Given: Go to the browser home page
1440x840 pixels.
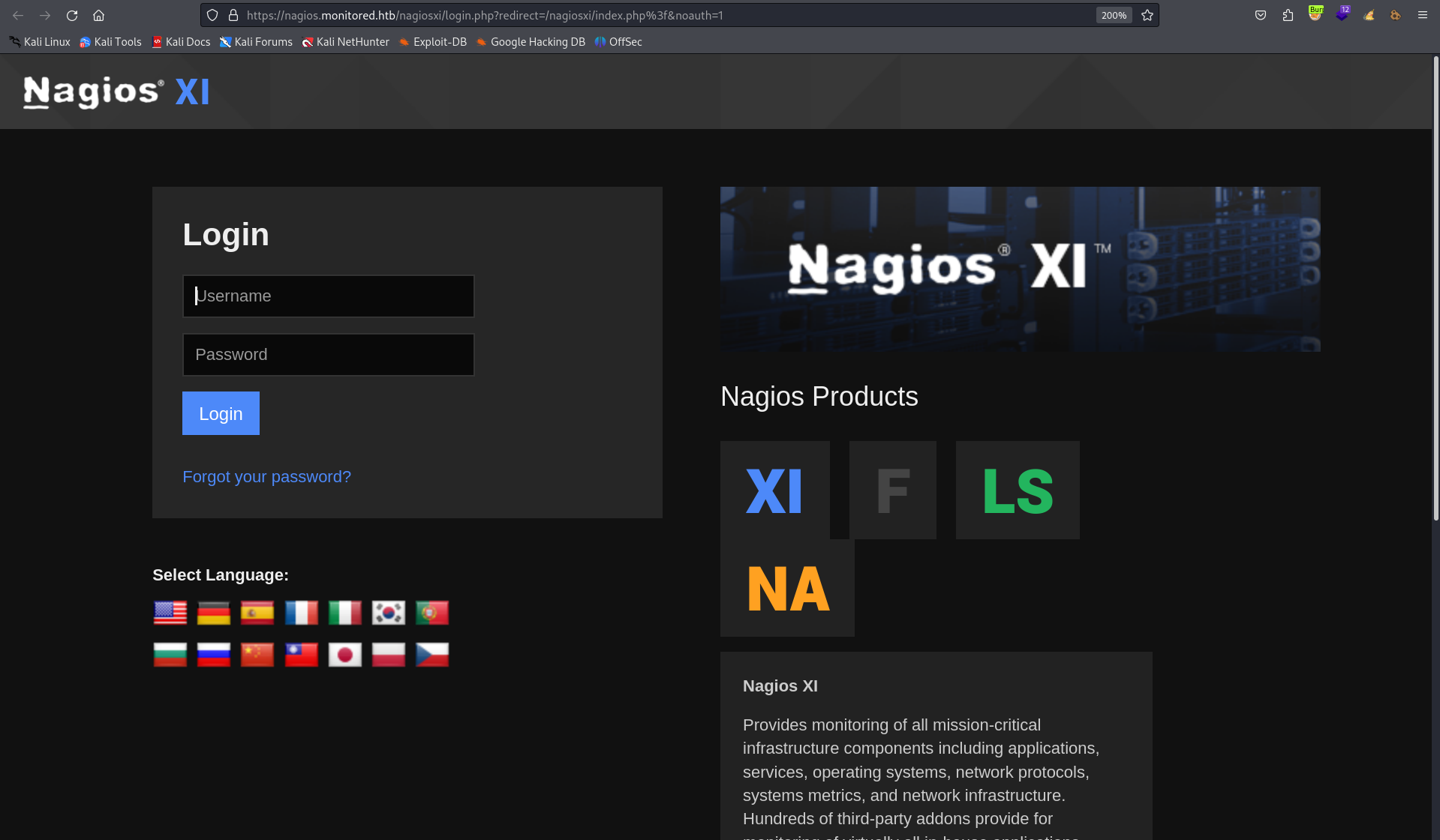Looking at the screenshot, I should 98,15.
